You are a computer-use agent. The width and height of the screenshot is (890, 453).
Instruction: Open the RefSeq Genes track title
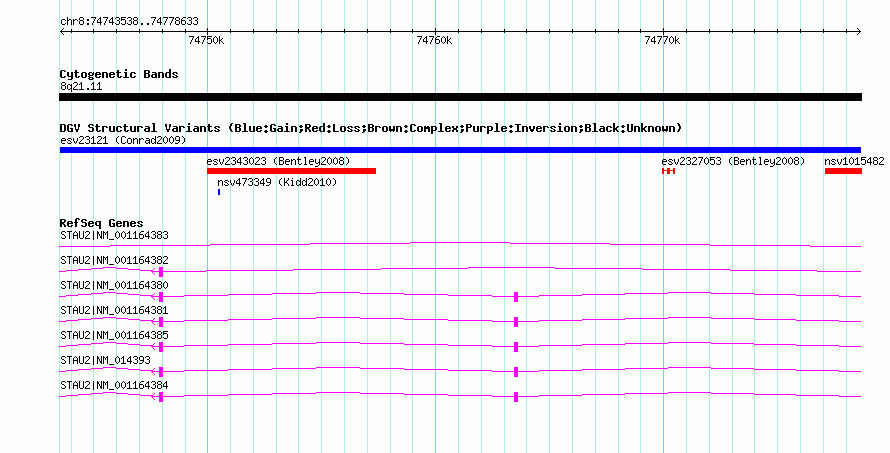pos(102,223)
